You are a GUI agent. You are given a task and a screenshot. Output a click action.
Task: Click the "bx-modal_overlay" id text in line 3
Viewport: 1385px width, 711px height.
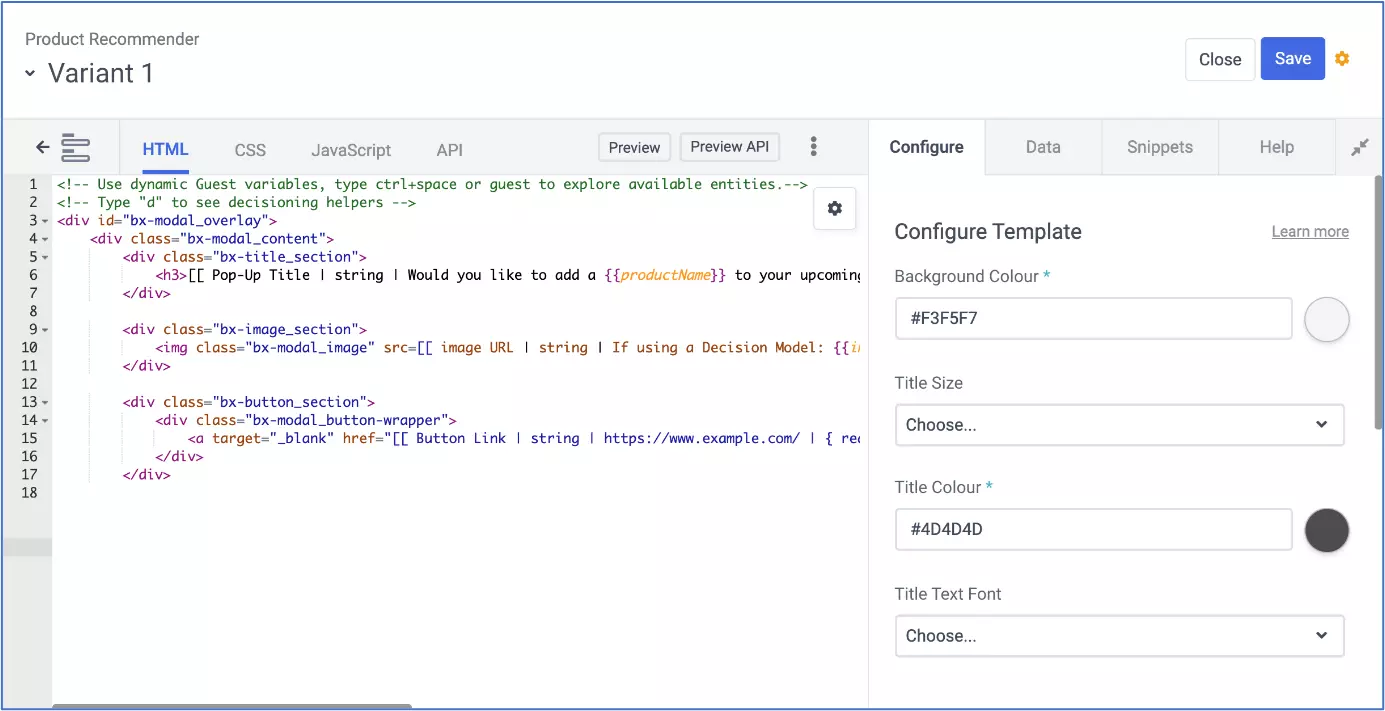tap(196, 221)
